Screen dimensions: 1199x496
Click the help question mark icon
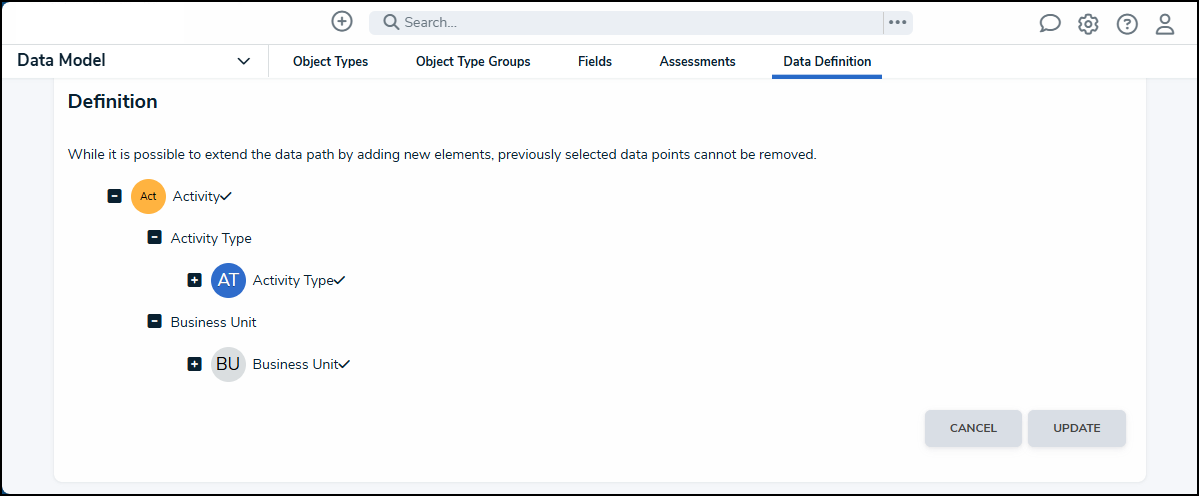1127,24
